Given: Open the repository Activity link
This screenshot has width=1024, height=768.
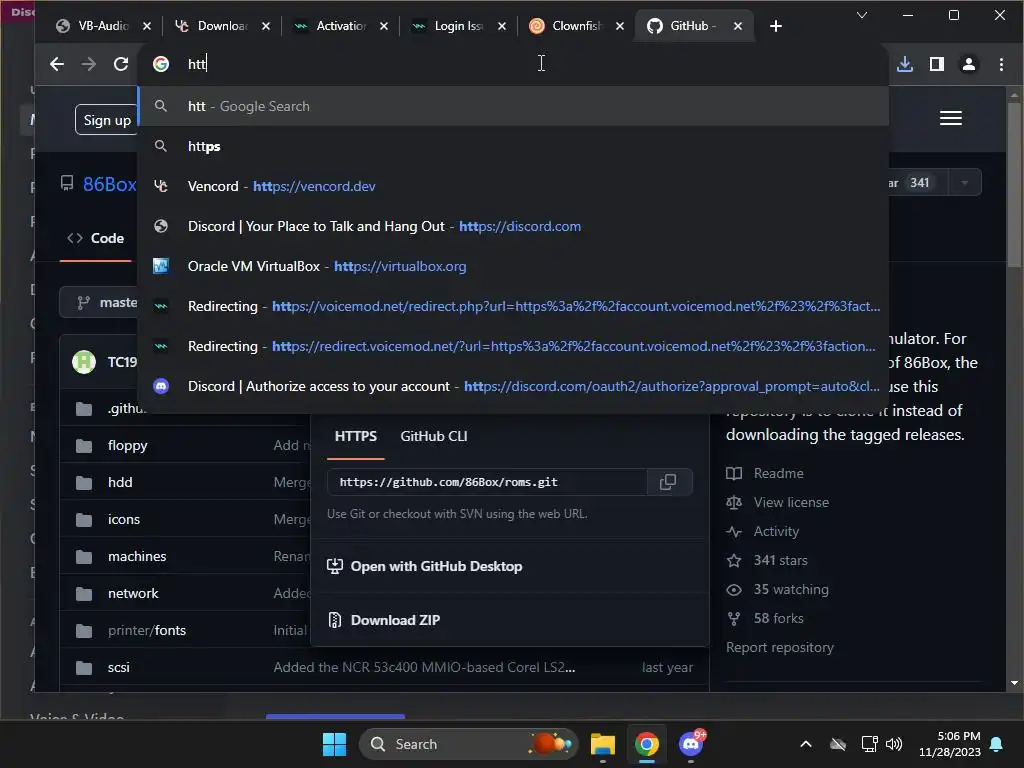Looking at the screenshot, I should pos(762,532).
